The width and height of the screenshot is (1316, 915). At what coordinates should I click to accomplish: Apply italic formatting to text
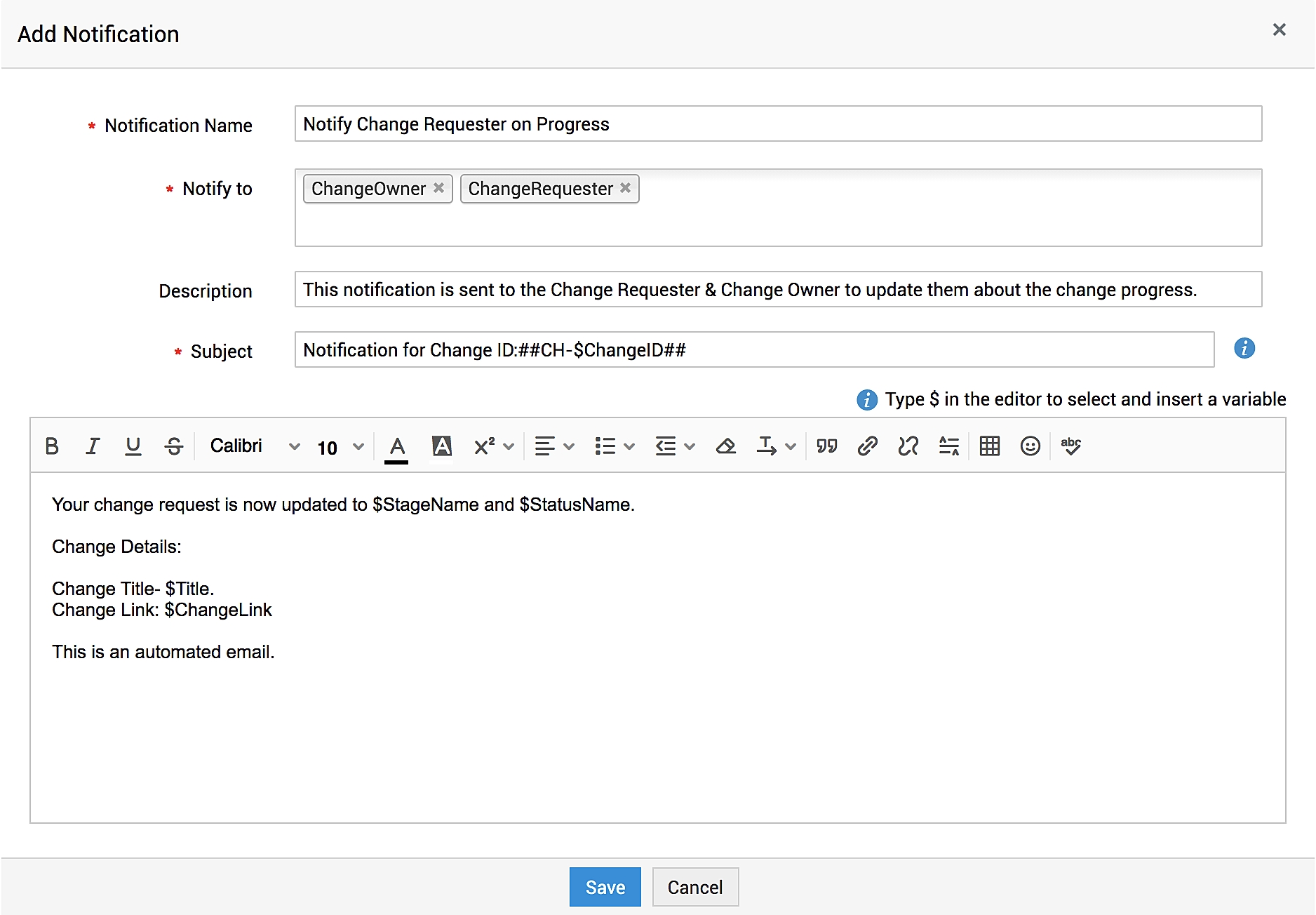[x=92, y=446]
